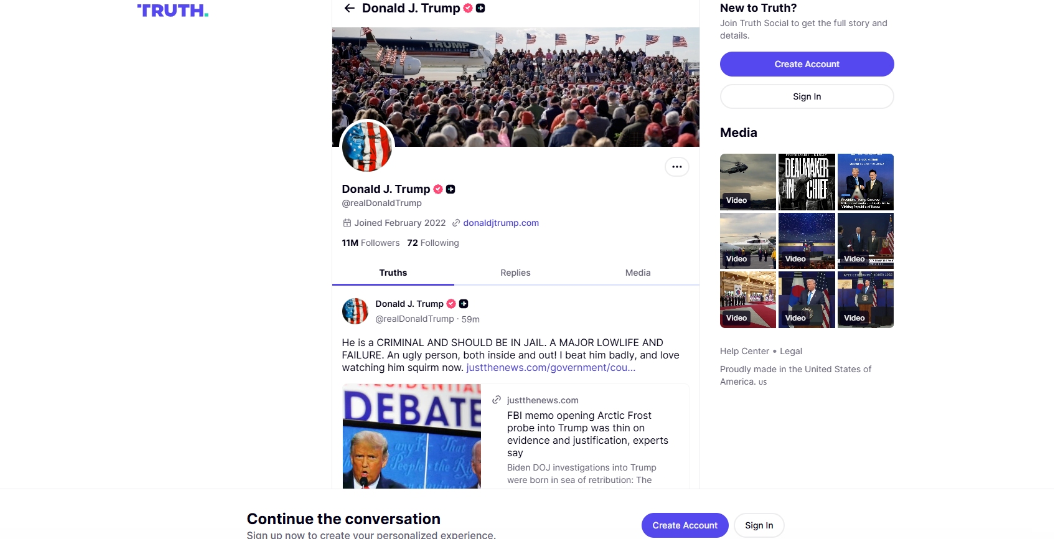This screenshot has height=539, width=1054.
Task: Open the helicopter video thumbnail in Media
Action: point(747,182)
